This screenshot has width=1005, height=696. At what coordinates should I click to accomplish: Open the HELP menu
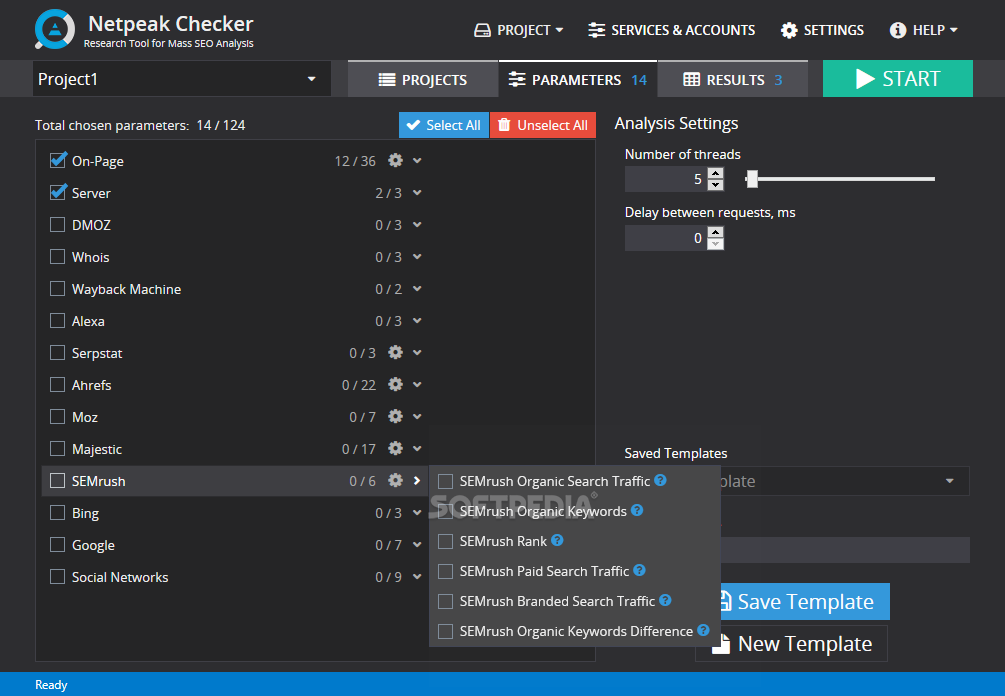pos(924,30)
